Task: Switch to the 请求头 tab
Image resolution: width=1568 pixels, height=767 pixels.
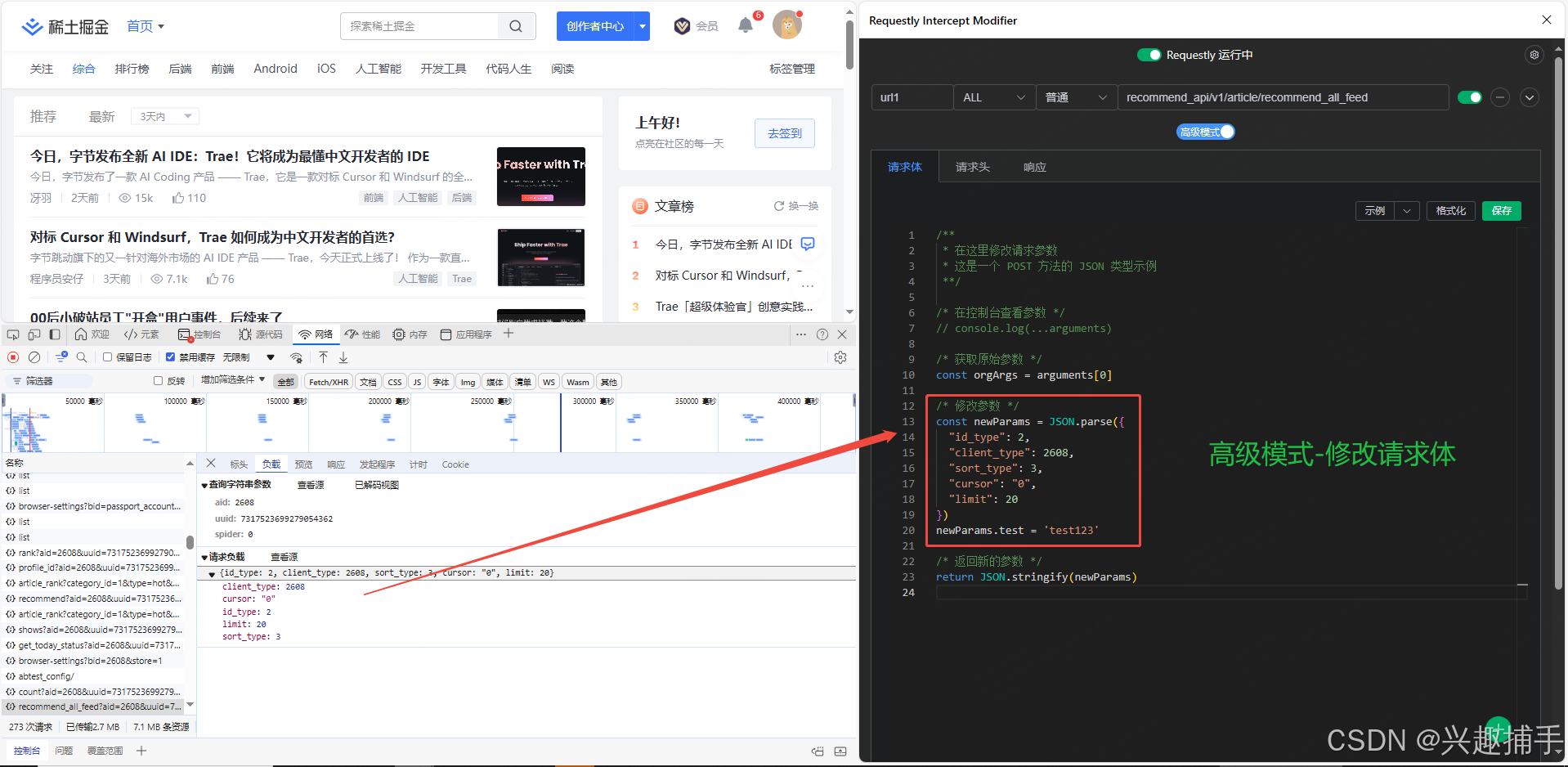Action: coord(972,166)
